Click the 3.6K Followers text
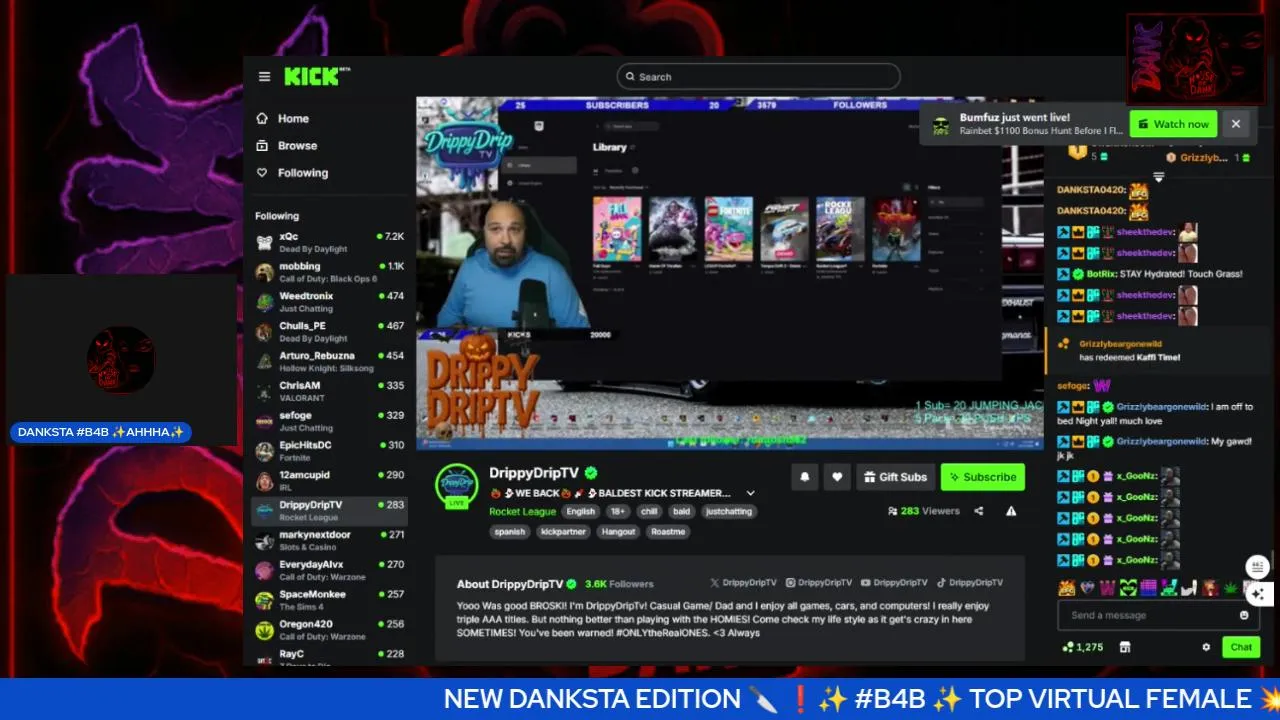 click(x=619, y=584)
